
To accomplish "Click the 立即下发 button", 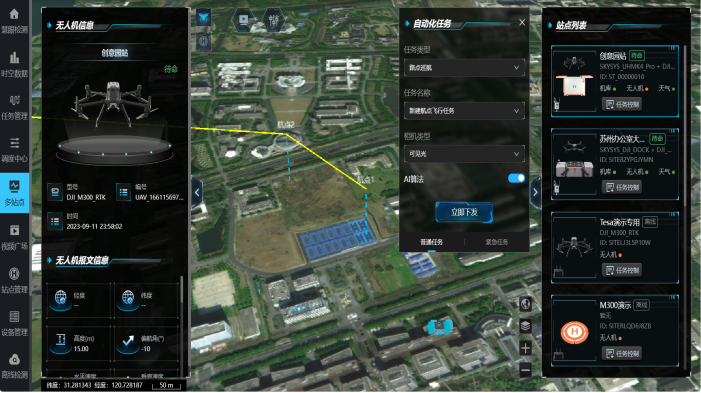I will point(464,212).
